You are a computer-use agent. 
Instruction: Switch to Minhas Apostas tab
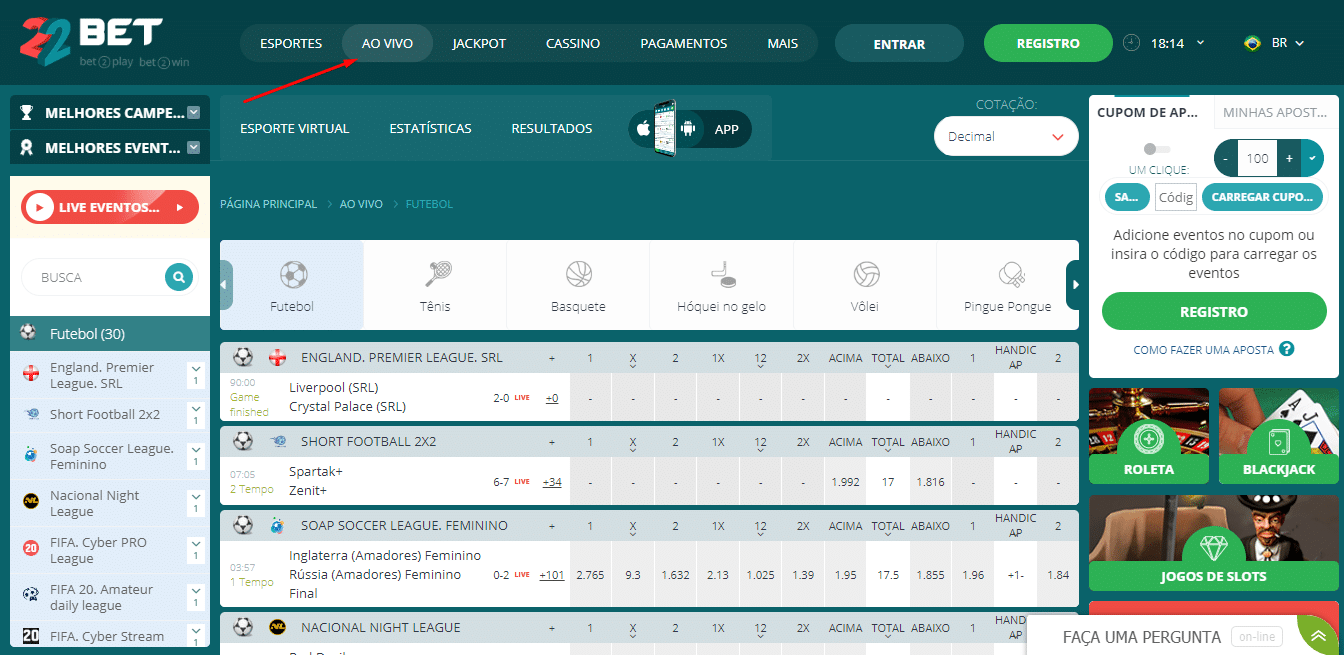point(1276,113)
